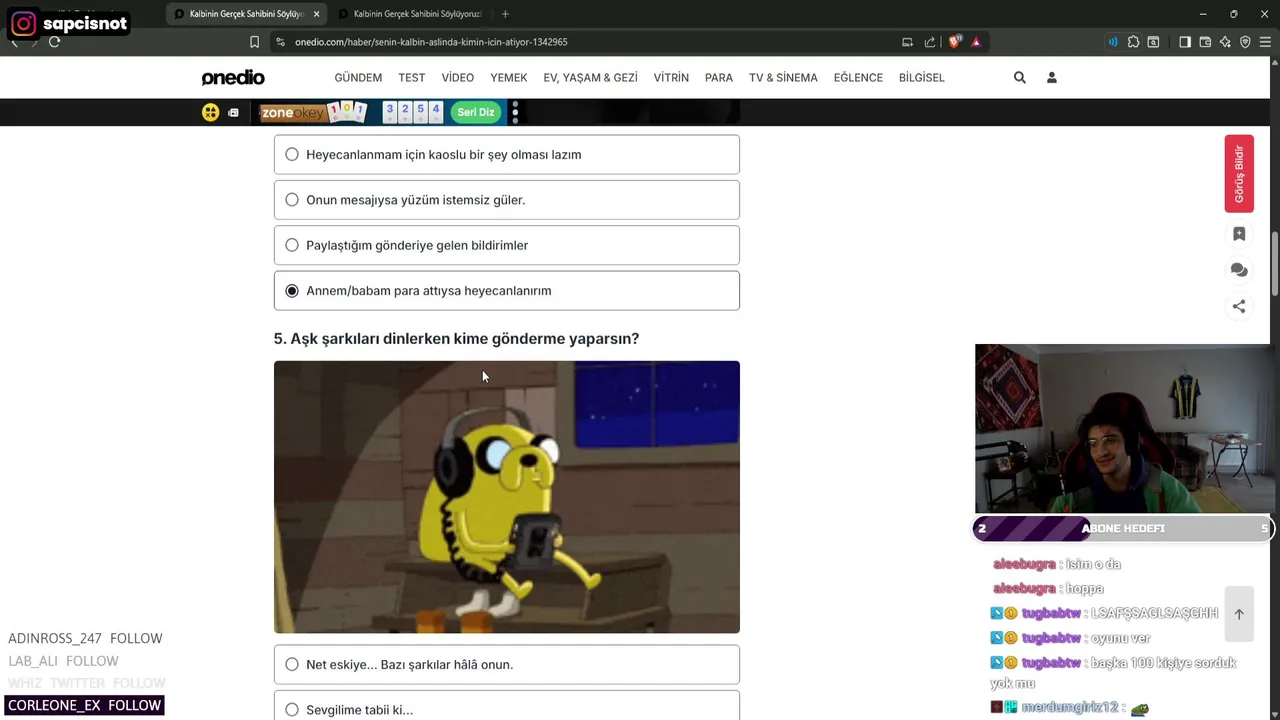1280x720 pixels.
Task: Select 'Onun mesajıysa yüzüm istemsiz güler'
Action: [507, 200]
